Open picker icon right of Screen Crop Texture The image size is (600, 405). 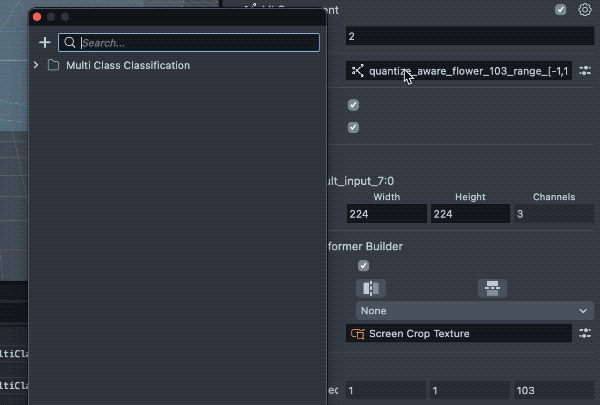click(x=585, y=333)
